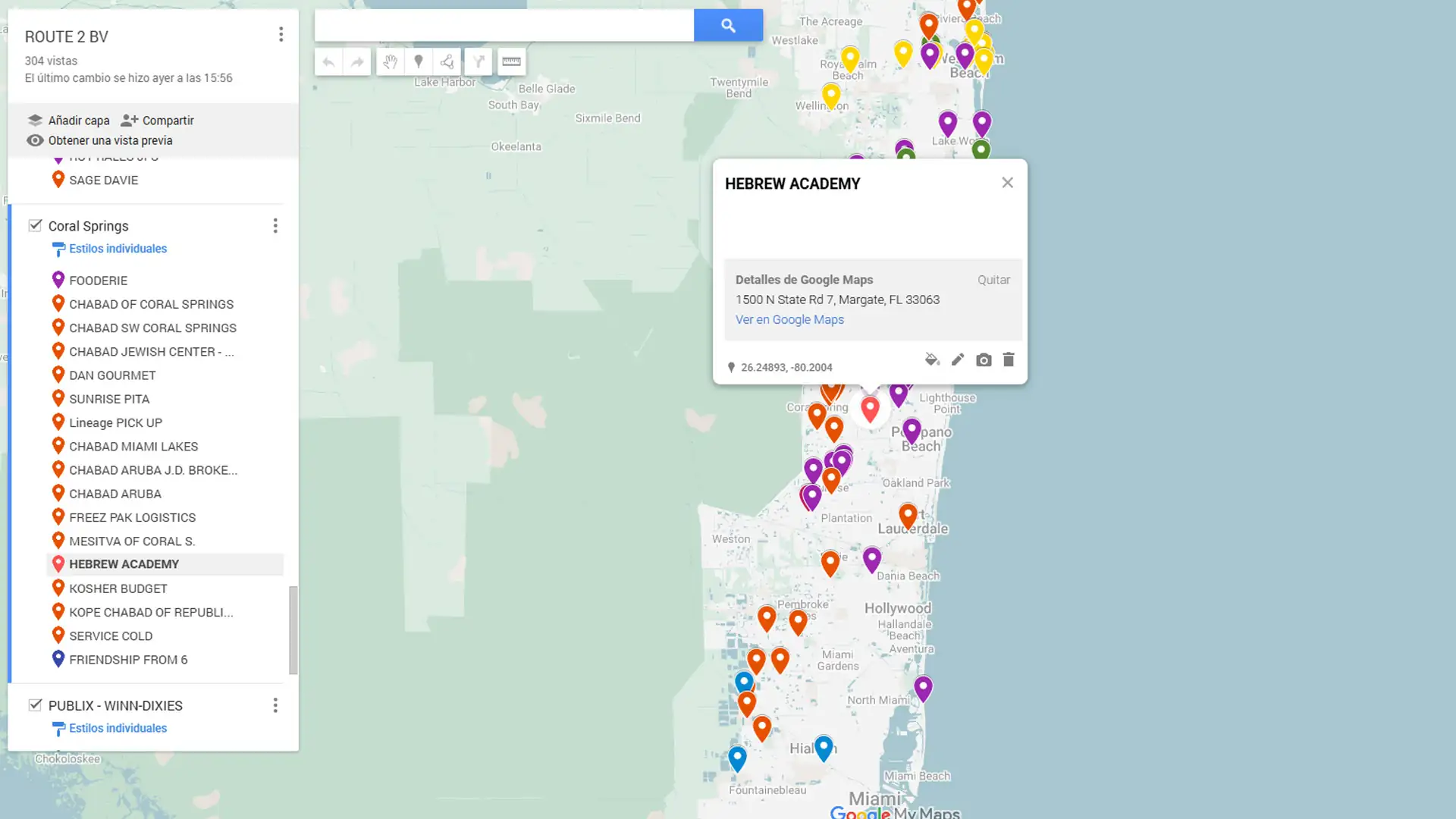Choose the add marker tool

coord(419,61)
